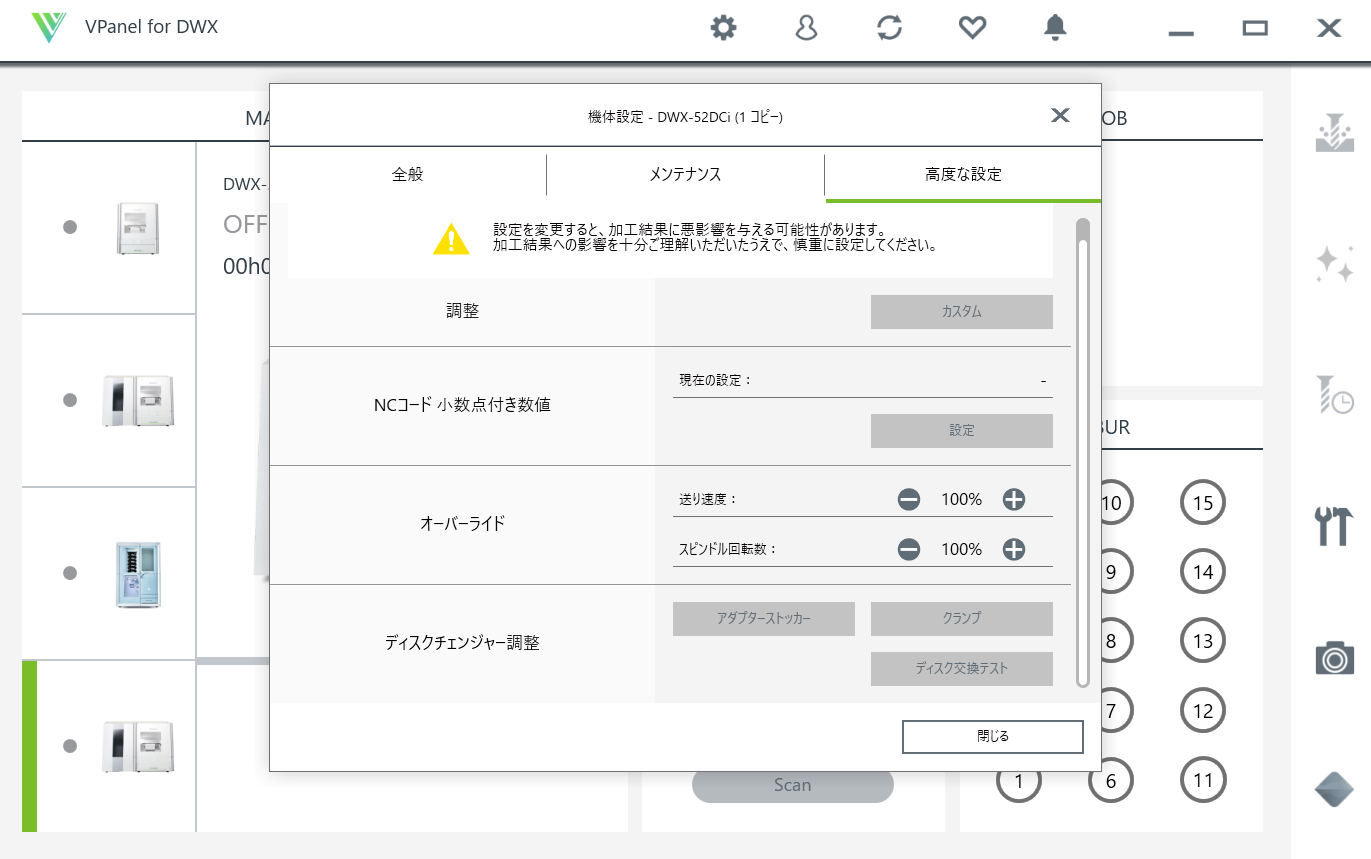The image size is (1371, 859).
Task: Open user account icon in title bar
Action: tap(806, 28)
